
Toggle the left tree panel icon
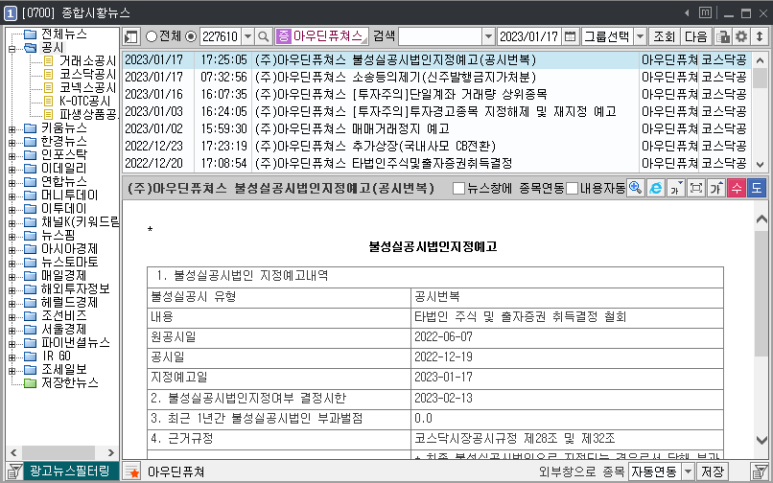(131, 36)
